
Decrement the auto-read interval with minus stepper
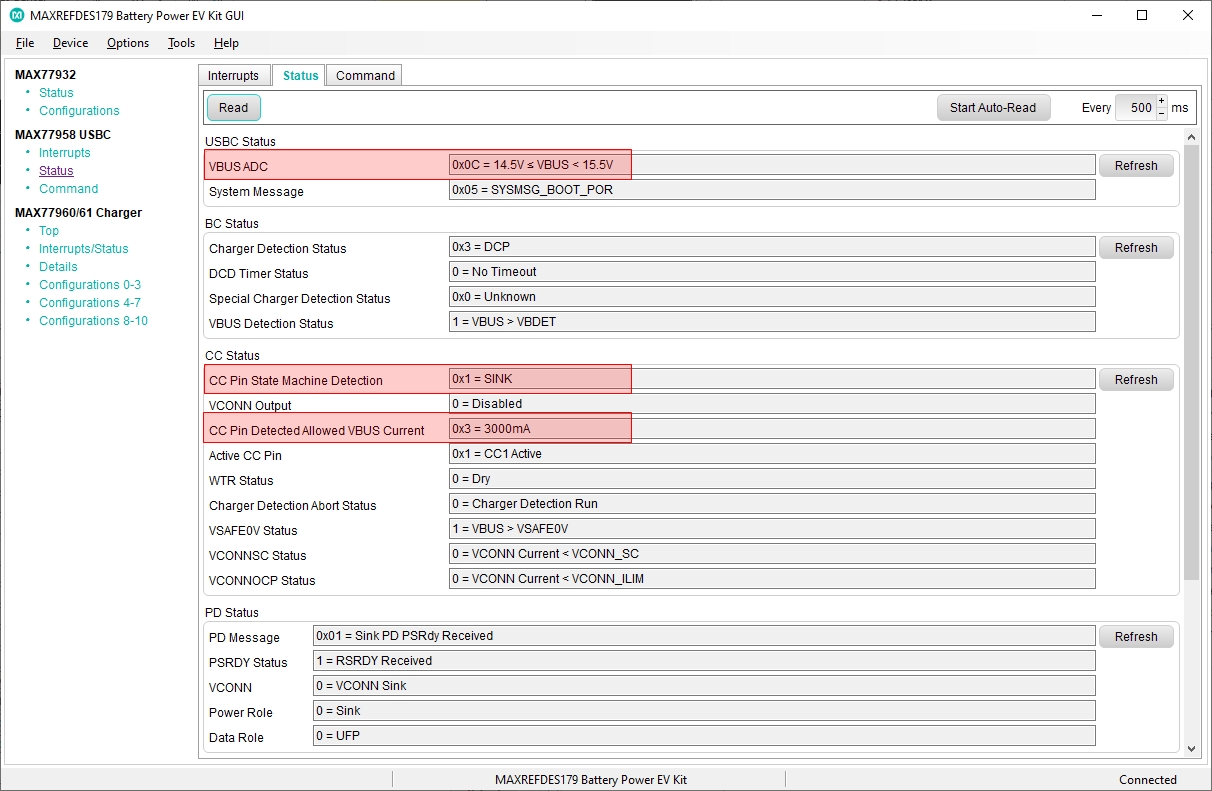pyautogui.click(x=1161, y=114)
